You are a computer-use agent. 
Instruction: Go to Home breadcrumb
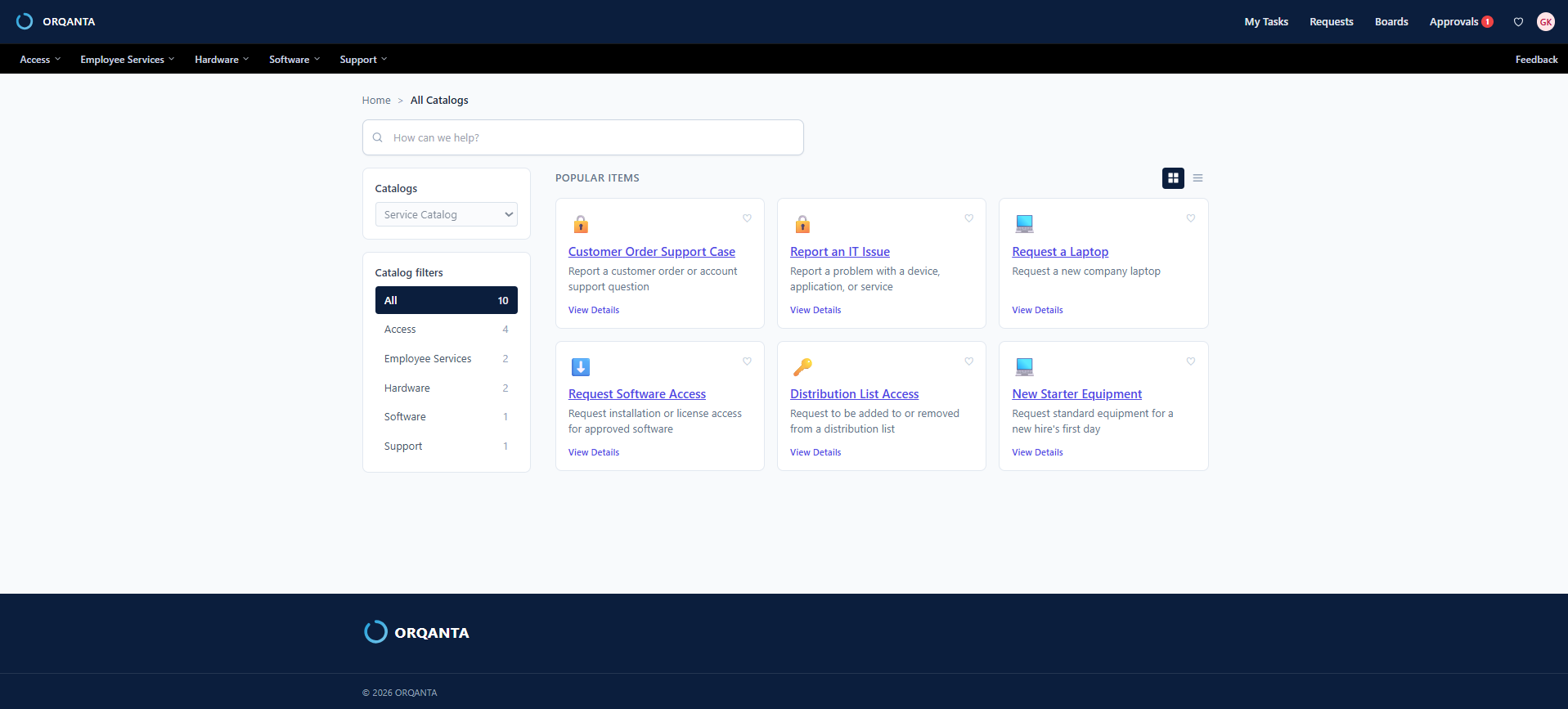pos(376,101)
